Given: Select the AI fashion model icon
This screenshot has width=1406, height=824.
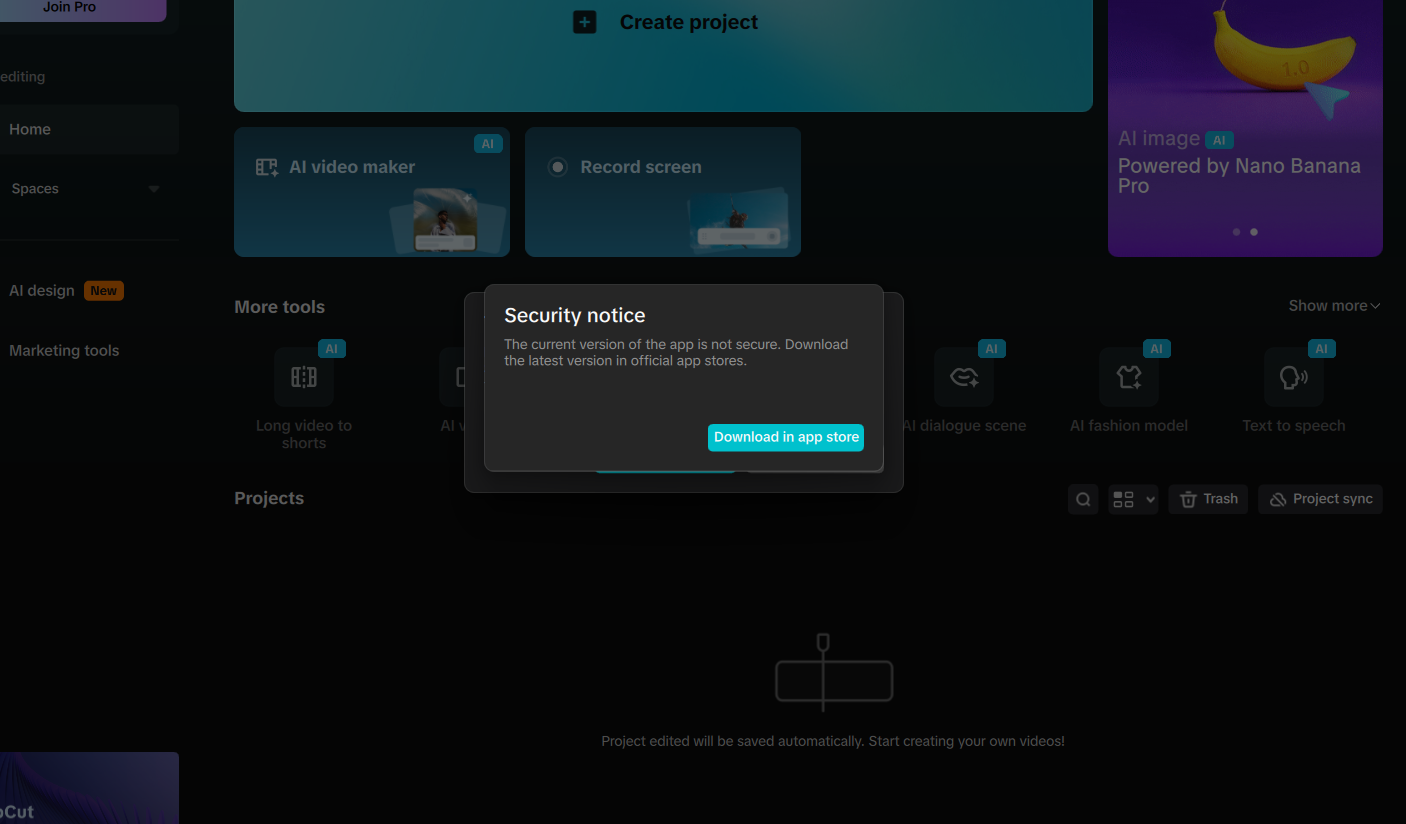Looking at the screenshot, I should 1129,377.
